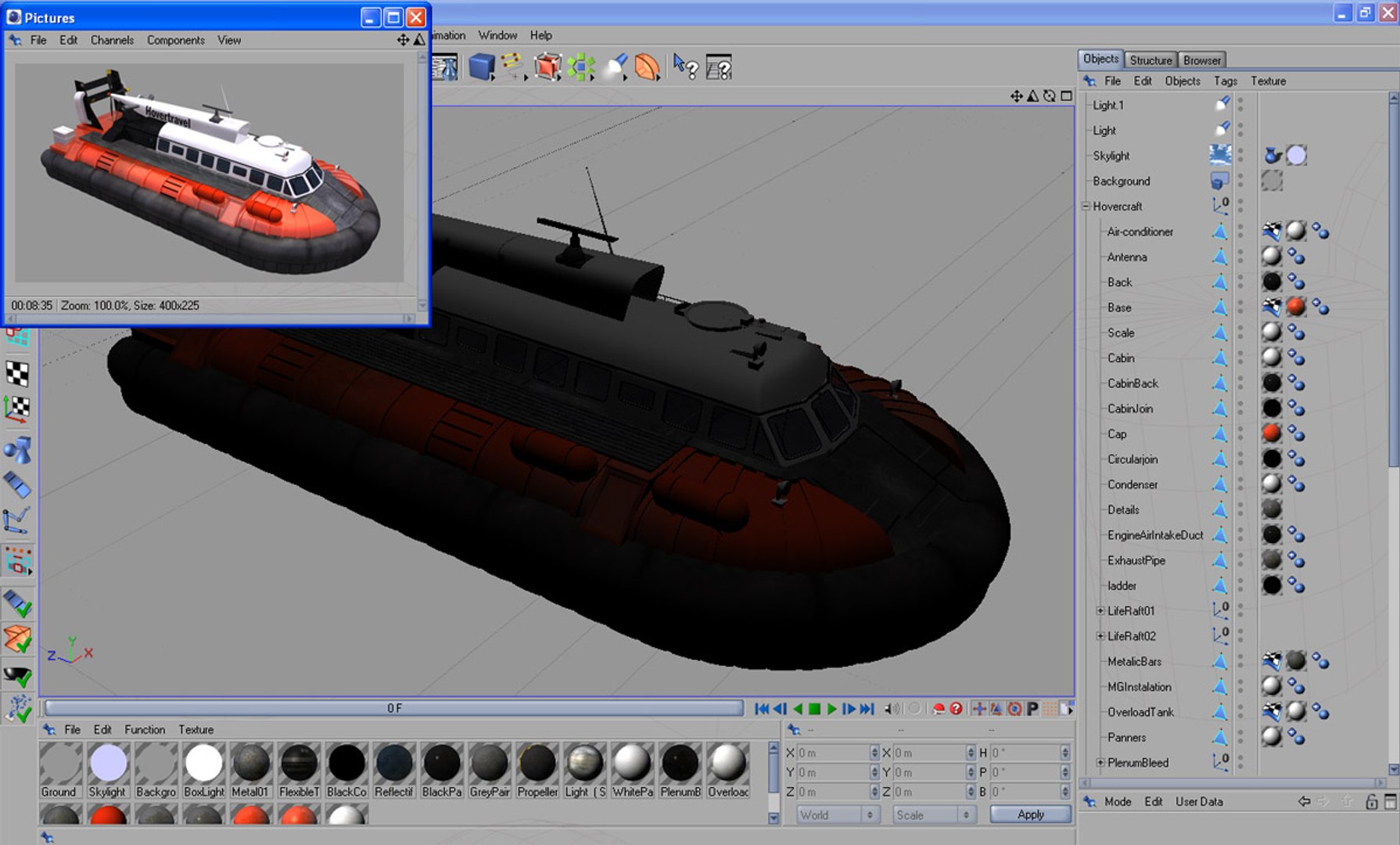Select the jointed bones animation tool
Viewport: 1400px width, 845px height.
click(x=18, y=520)
